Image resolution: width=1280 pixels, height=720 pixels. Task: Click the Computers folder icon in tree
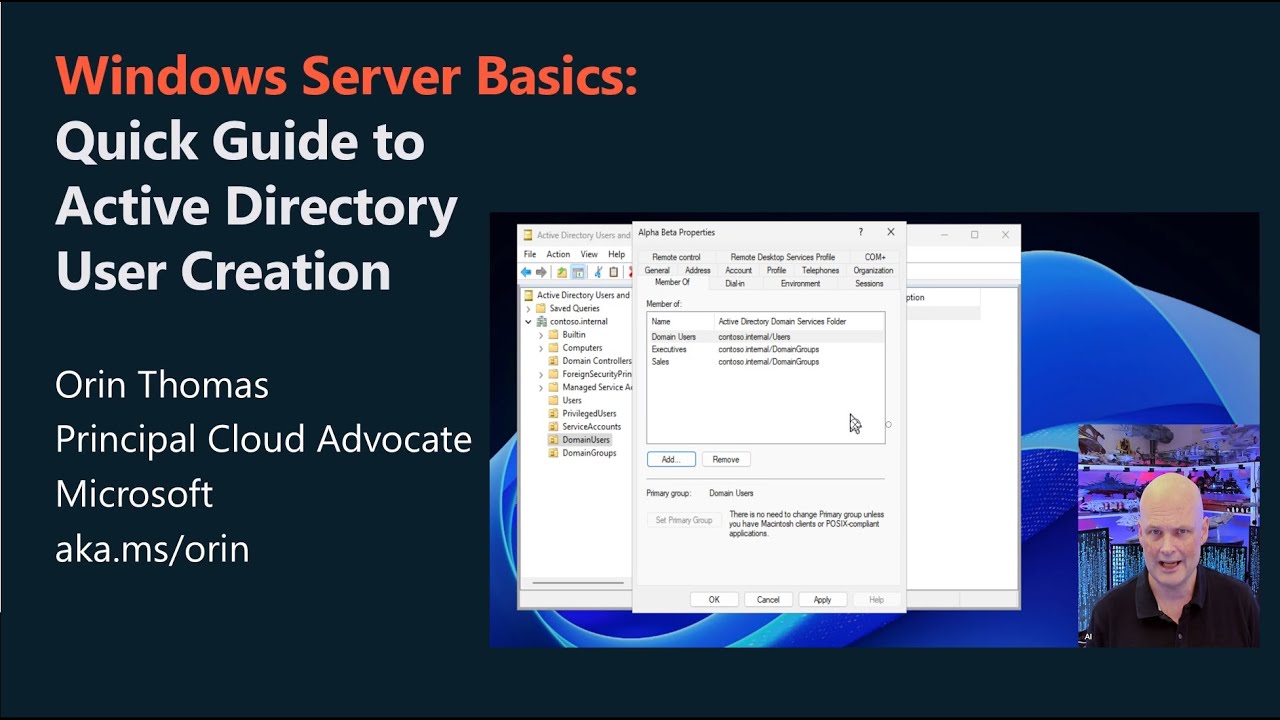pyautogui.click(x=554, y=348)
